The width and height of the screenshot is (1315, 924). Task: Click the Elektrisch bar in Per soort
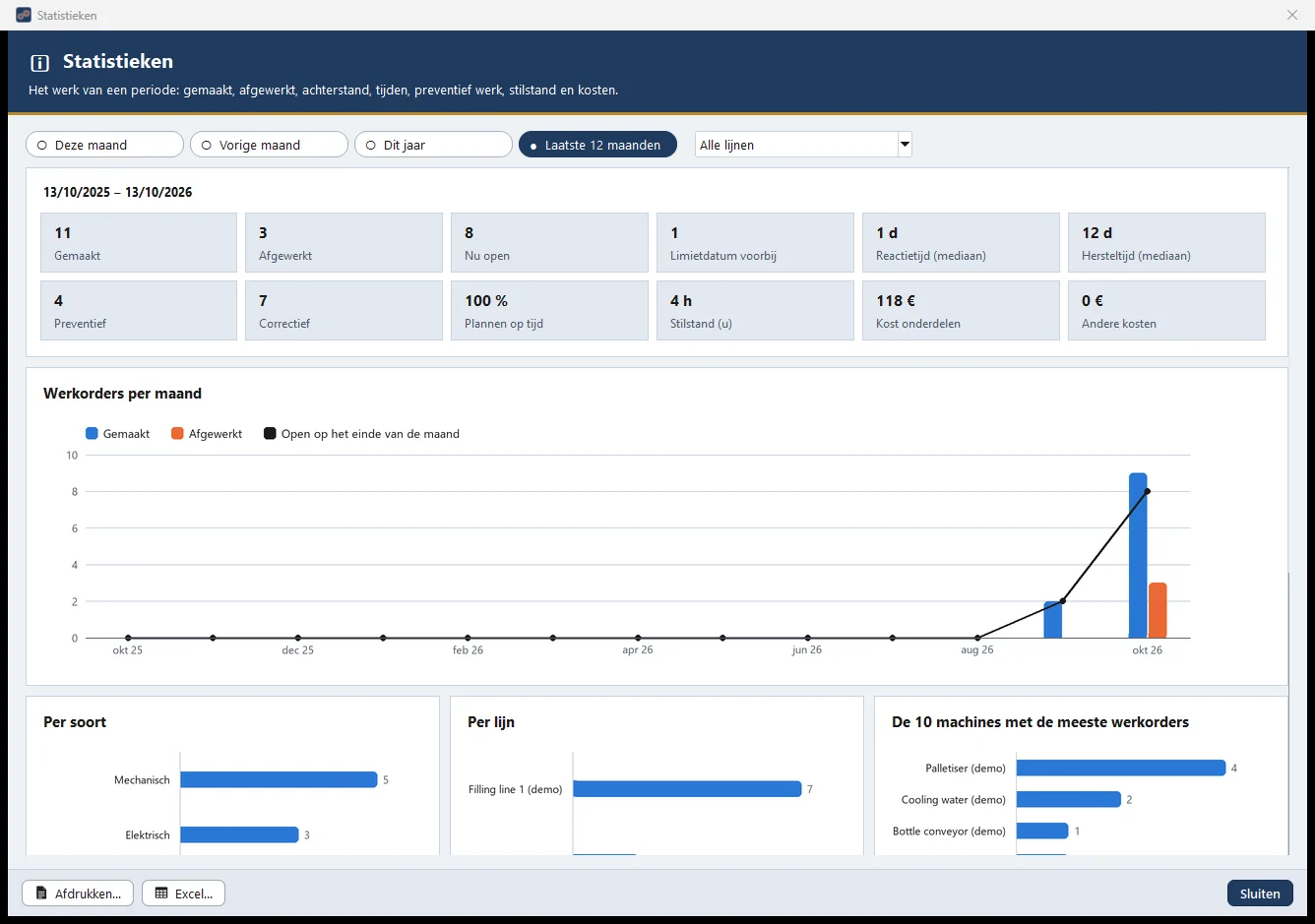coord(239,834)
